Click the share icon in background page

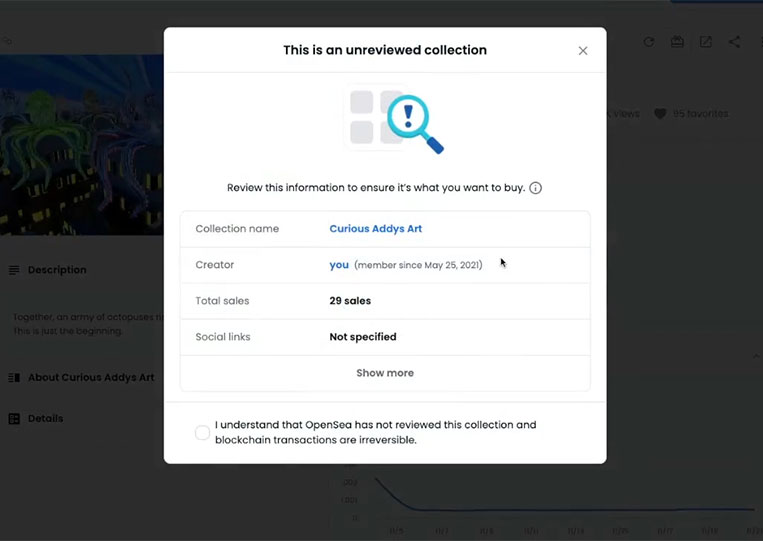tap(734, 42)
